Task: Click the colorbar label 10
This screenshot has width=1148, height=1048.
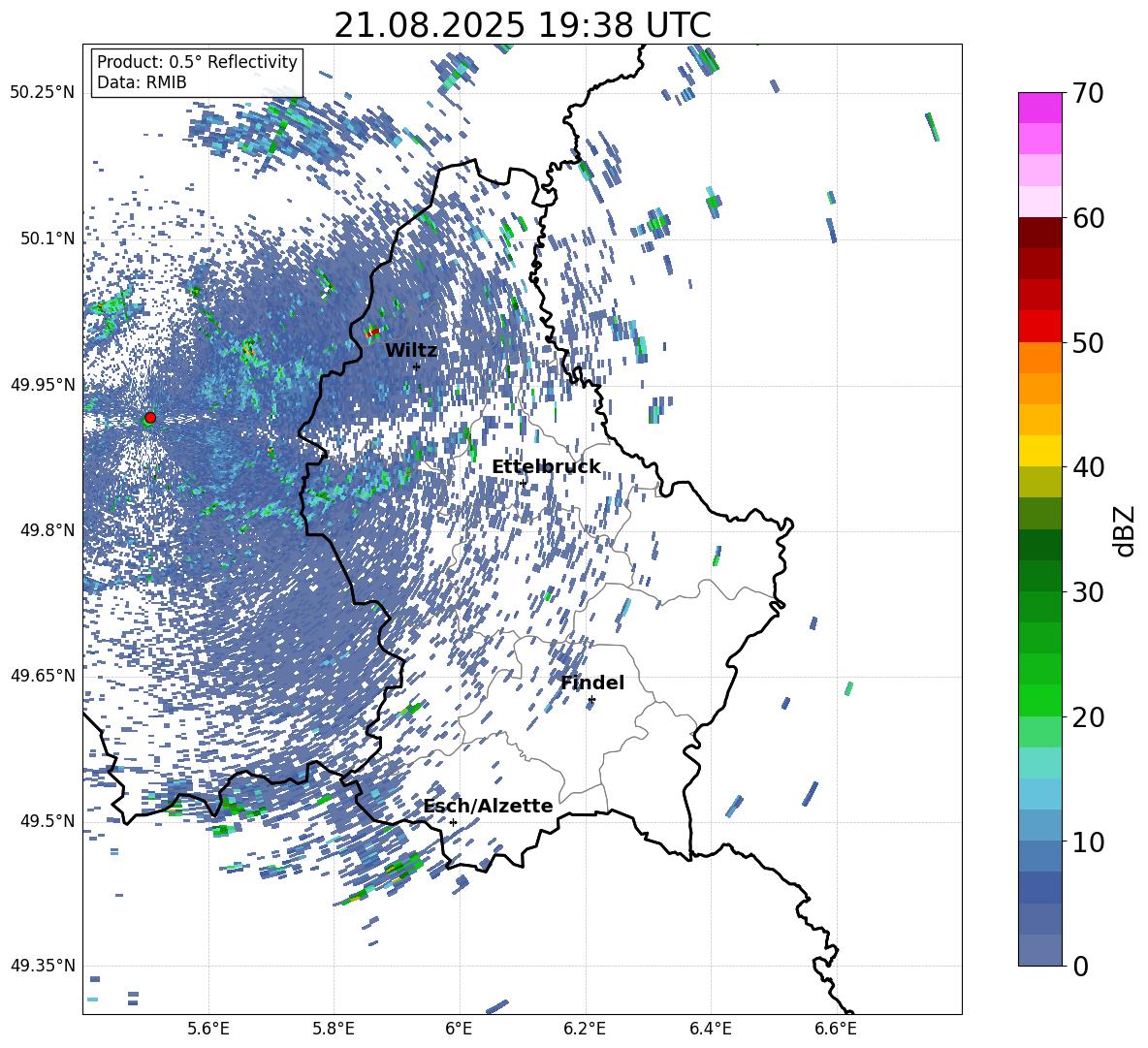Action: pos(1088,842)
